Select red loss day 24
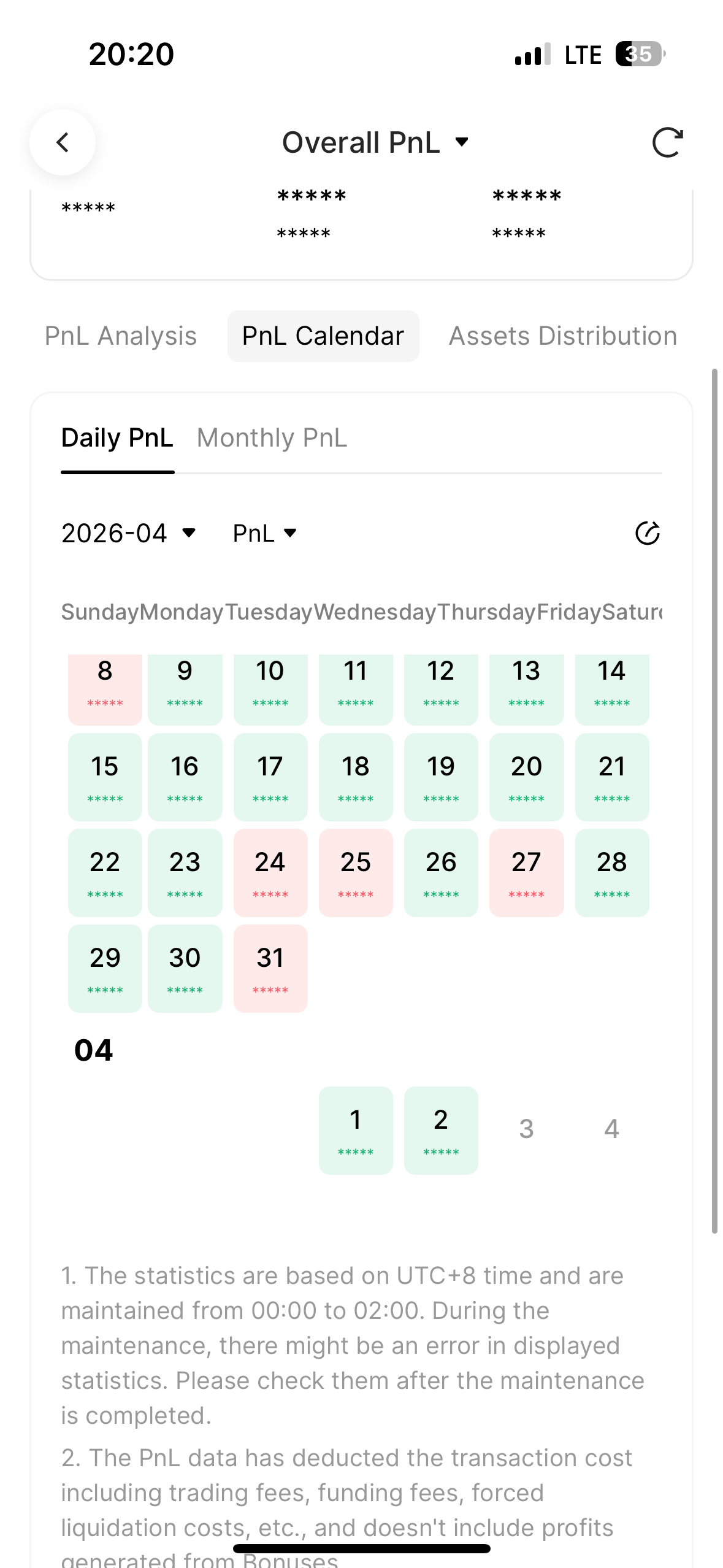Screen dimensions: 723x1568 pyautogui.click(x=270, y=872)
